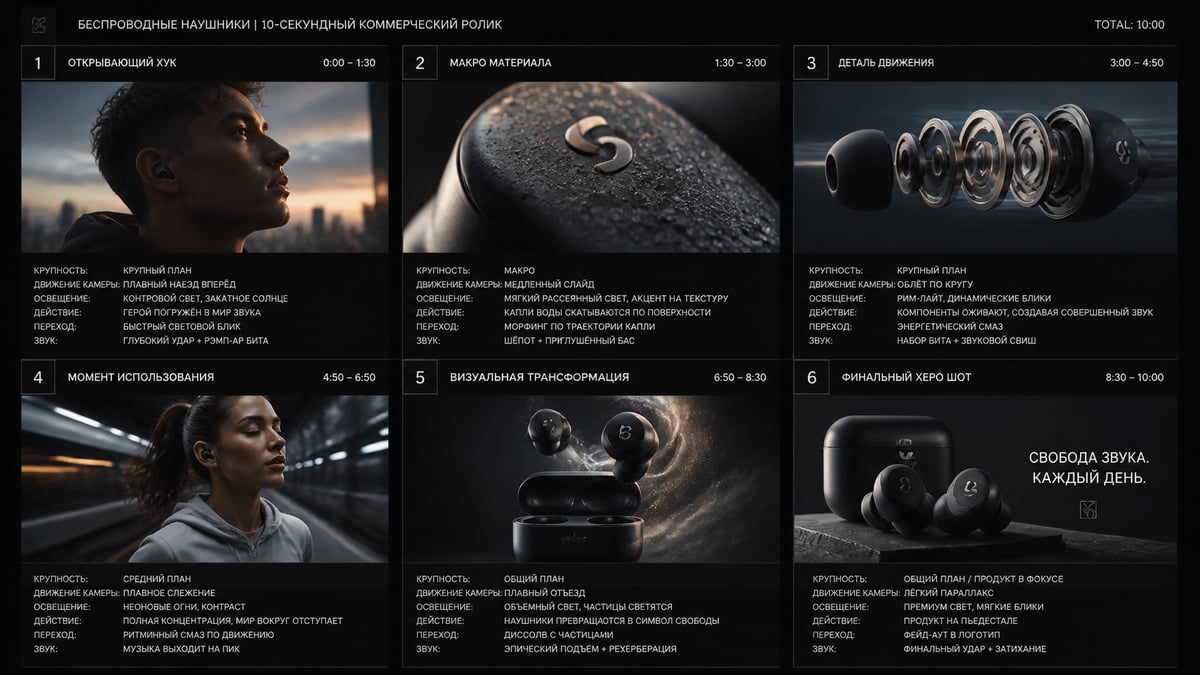Click the timecode 0:00 – 1:30
The height and width of the screenshot is (675, 1200).
[x=349, y=63]
